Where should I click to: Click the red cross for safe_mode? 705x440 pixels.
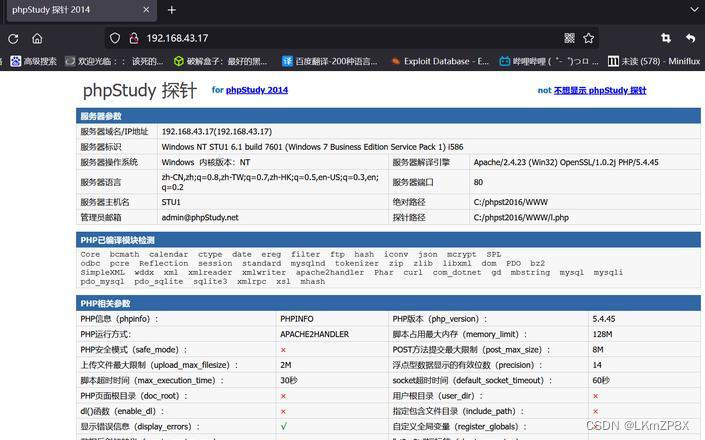tap(283, 350)
